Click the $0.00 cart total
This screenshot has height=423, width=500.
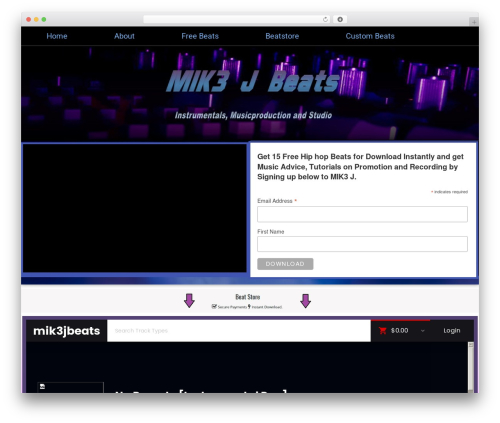coord(399,330)
